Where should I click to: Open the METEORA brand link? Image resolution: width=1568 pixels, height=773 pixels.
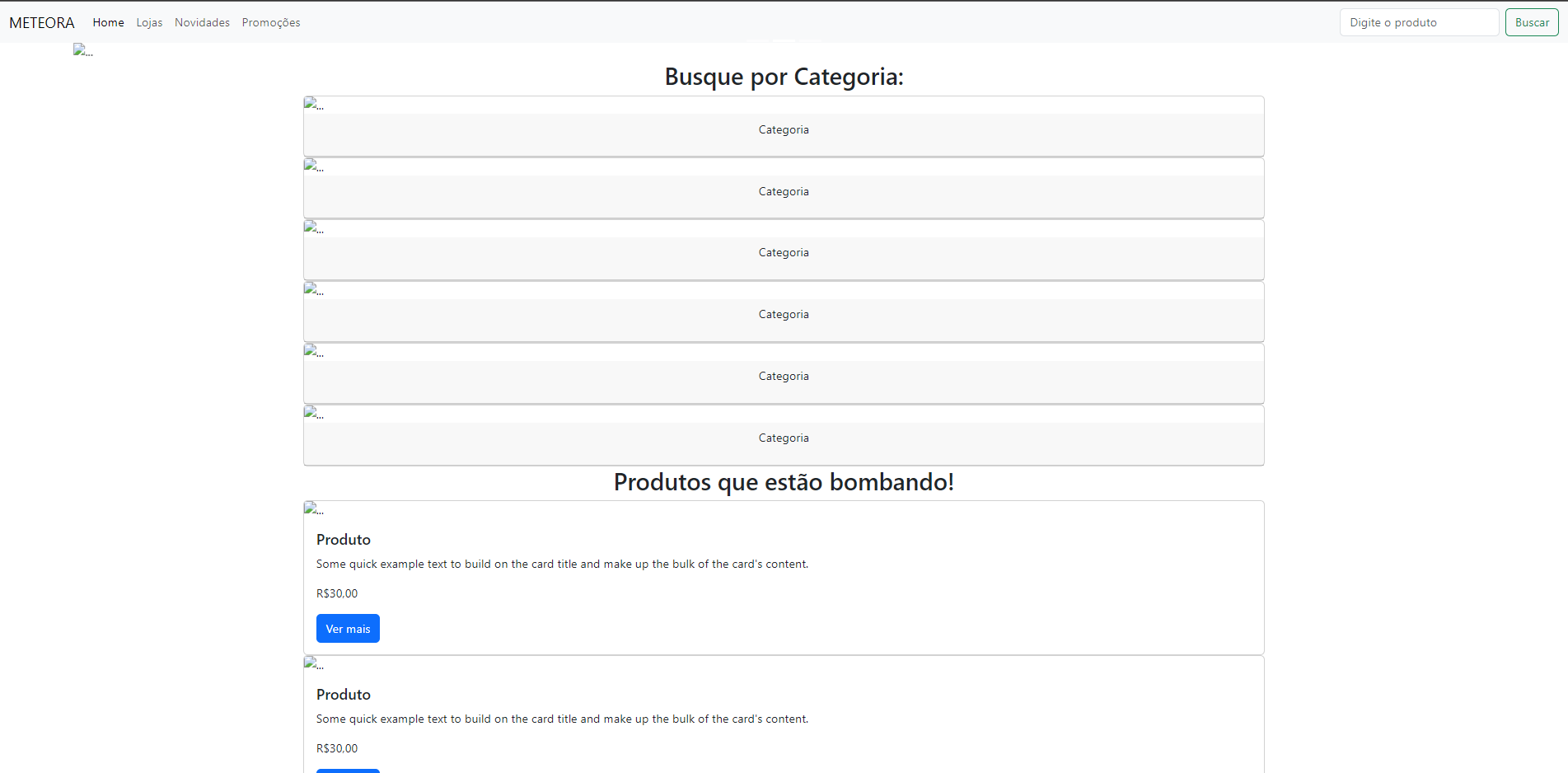point(42,22)
